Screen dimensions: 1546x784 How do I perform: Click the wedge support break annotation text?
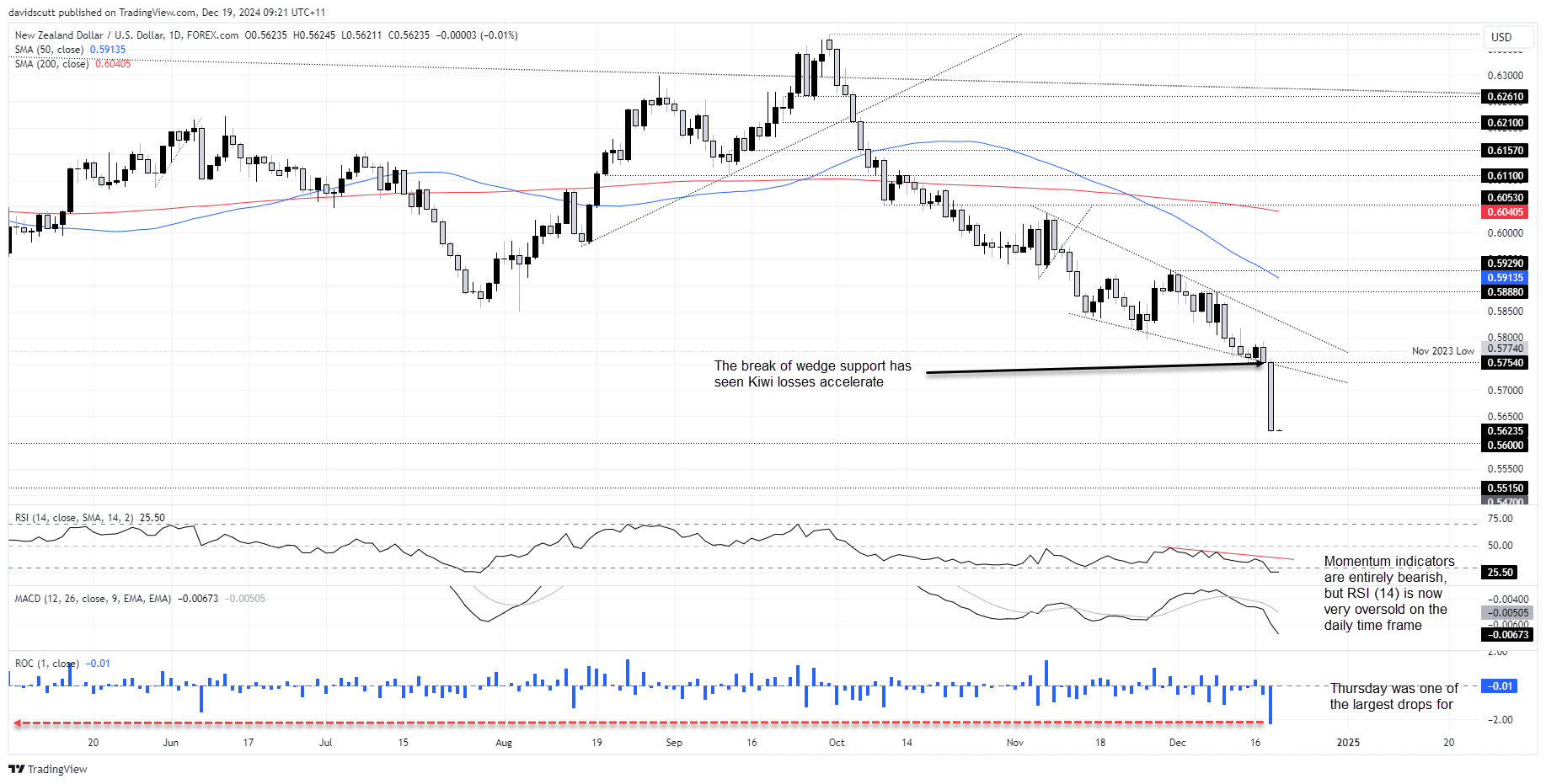[x=812, y=374]
